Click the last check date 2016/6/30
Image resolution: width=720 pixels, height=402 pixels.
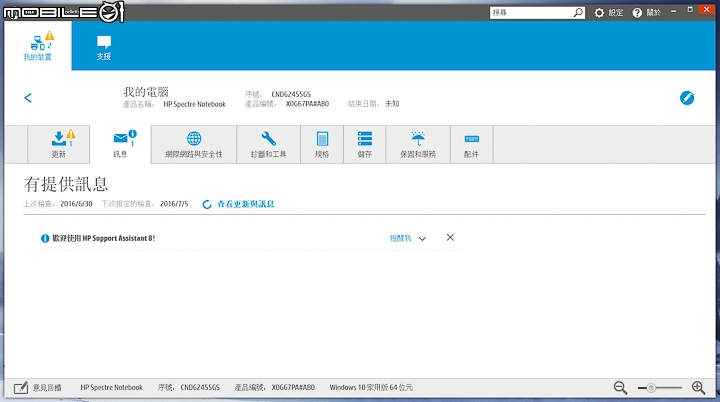point(76,204)
